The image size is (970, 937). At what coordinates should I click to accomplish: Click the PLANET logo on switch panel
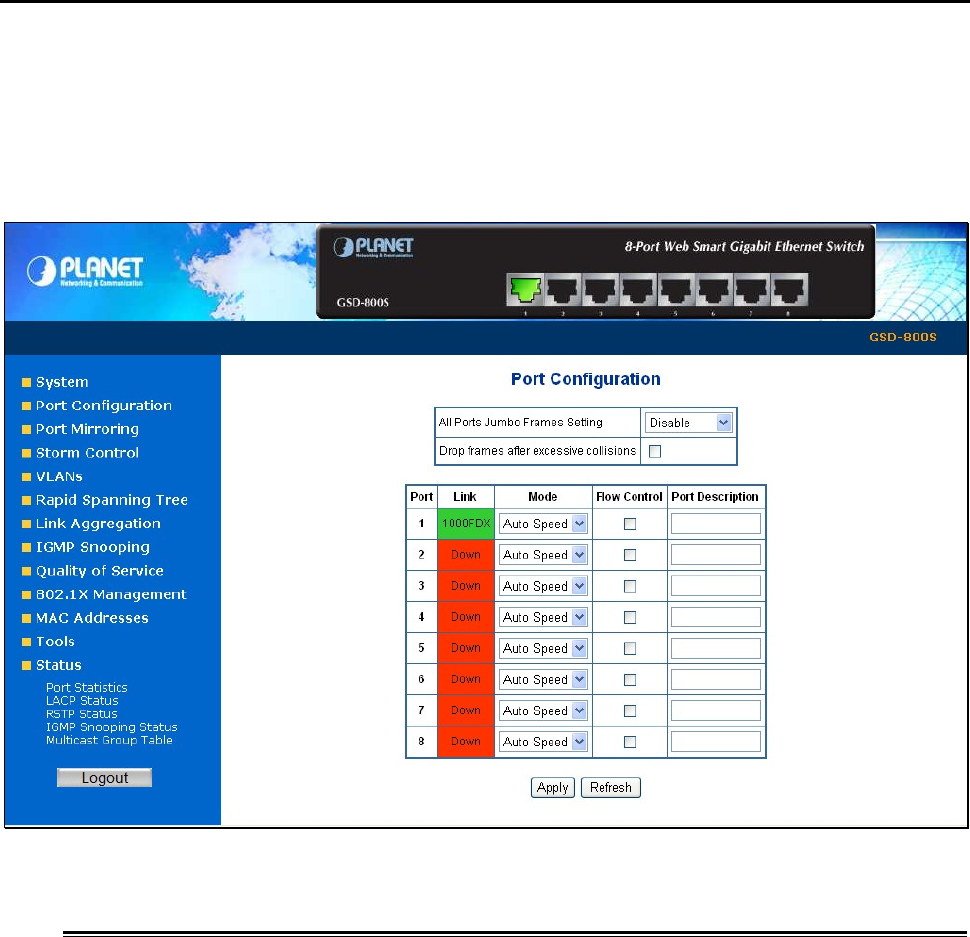tap(374, 247)
